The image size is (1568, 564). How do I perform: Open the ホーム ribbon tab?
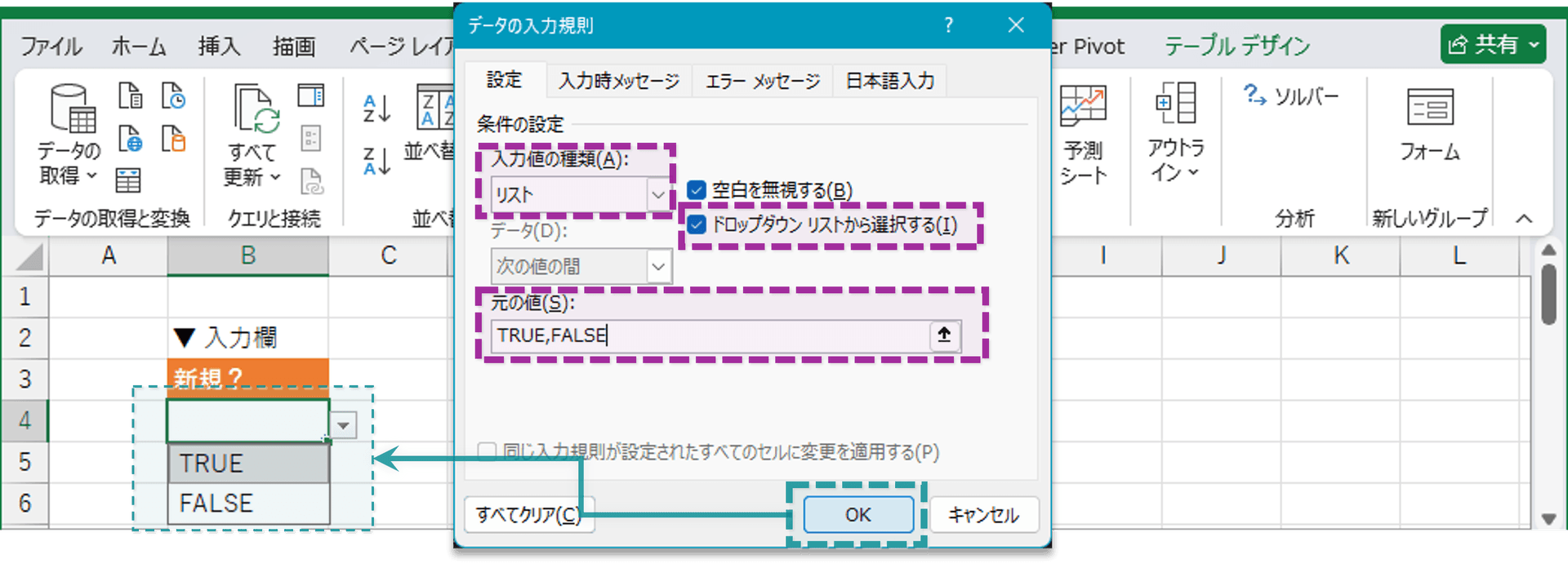(139, 46)
